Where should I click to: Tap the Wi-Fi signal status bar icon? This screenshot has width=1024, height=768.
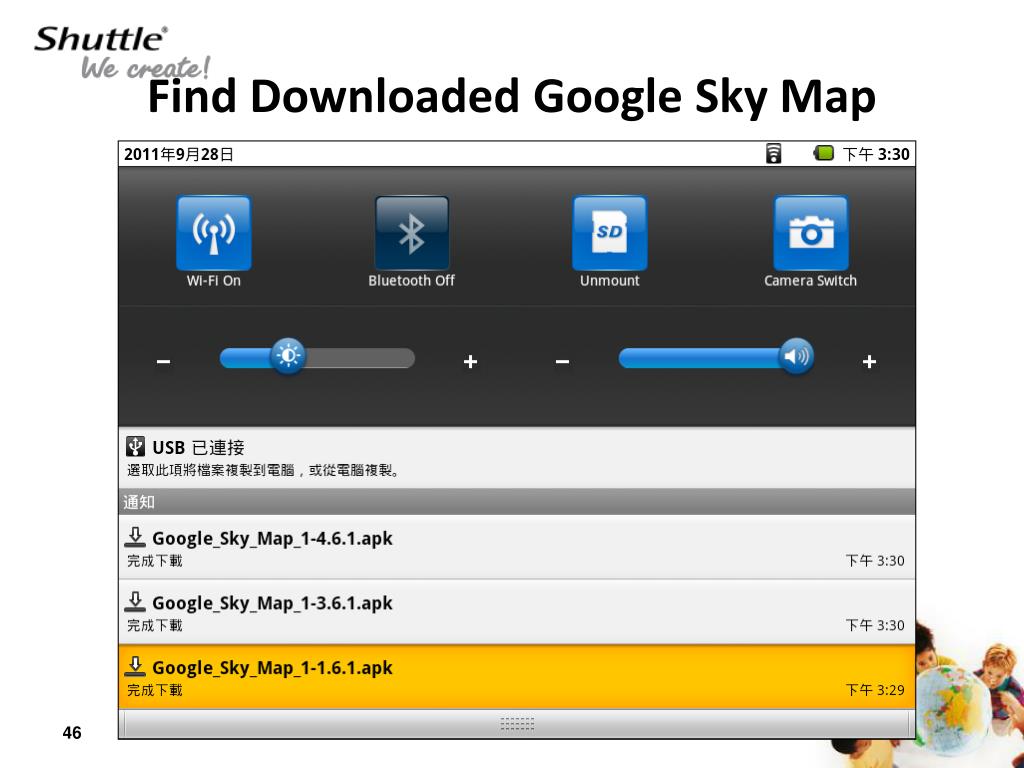click(773, 153)
